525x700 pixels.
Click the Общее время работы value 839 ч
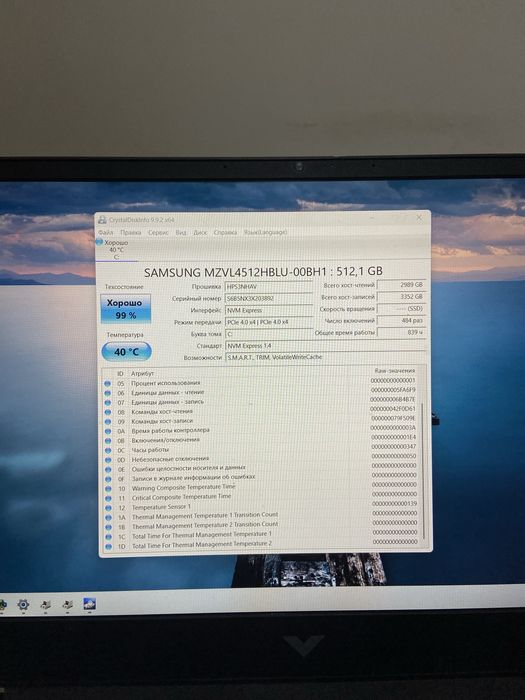[x=401, y=332]
